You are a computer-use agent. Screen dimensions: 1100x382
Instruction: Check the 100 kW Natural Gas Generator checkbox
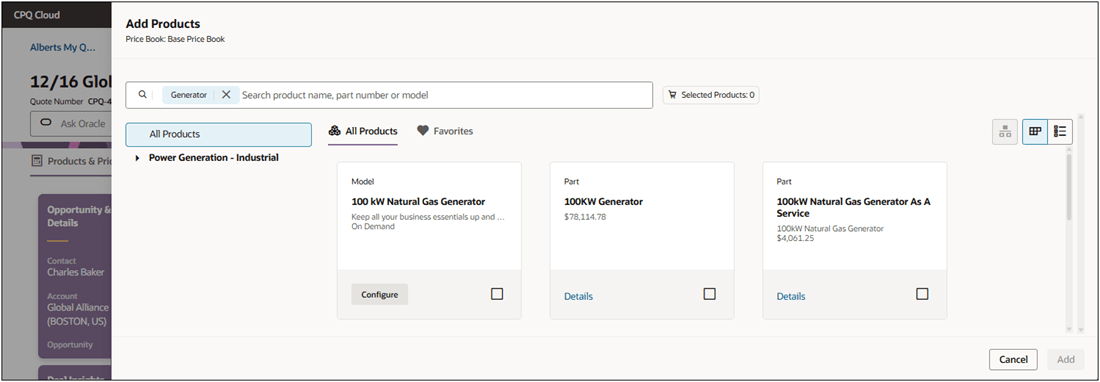click(497, 294)
